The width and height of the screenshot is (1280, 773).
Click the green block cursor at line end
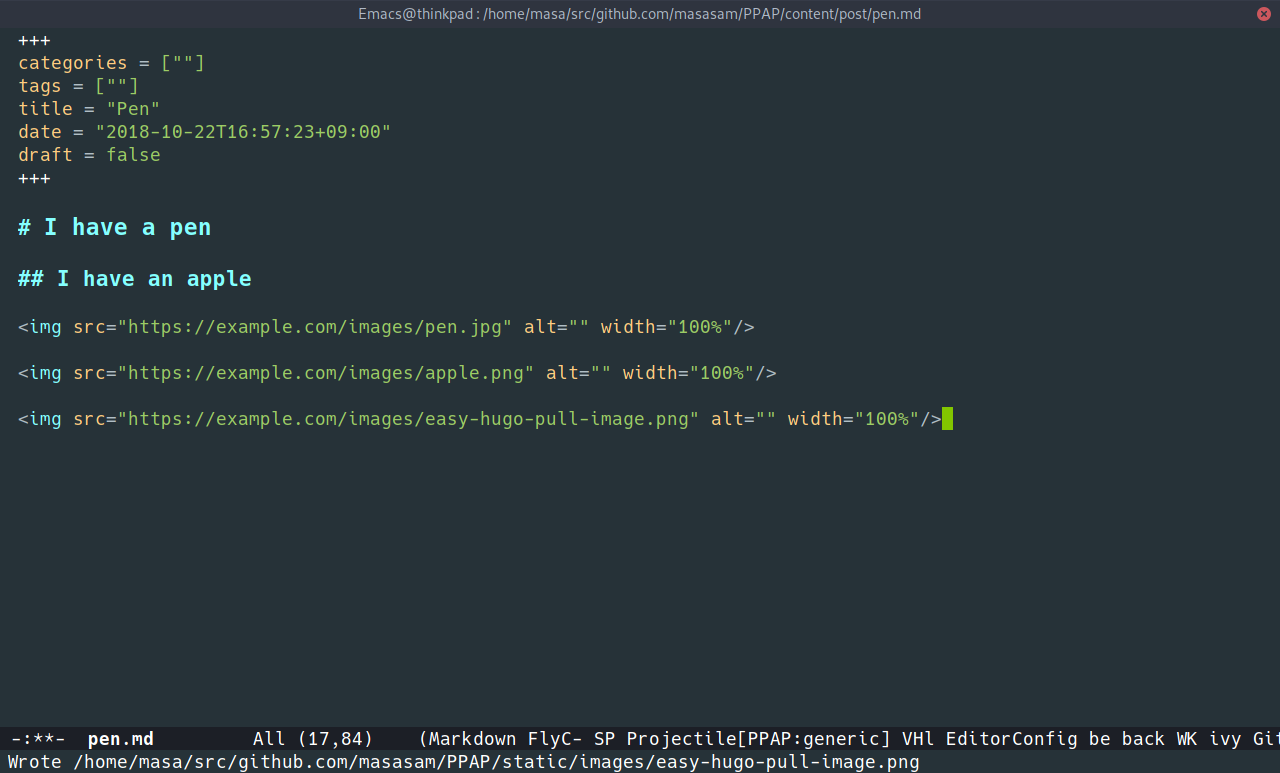pyautogui.click(x=948, y=419)
